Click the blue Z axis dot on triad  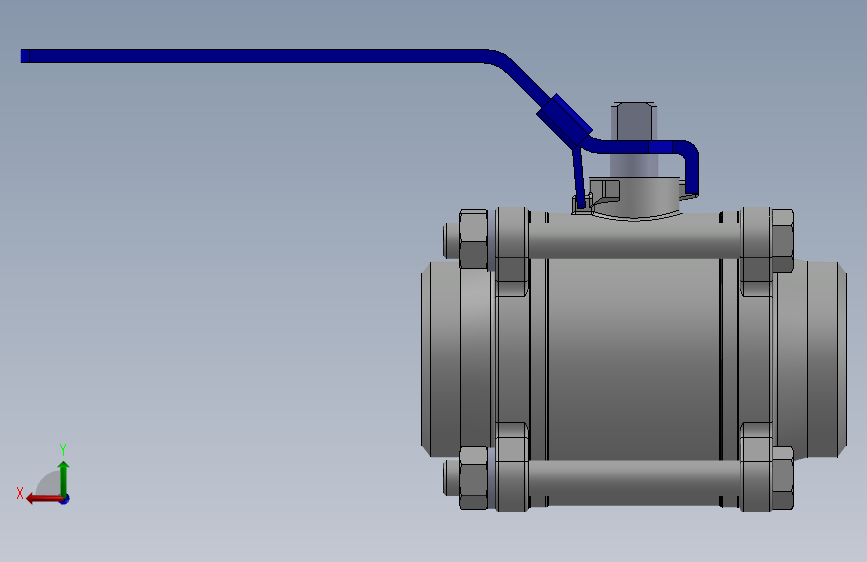65,499
